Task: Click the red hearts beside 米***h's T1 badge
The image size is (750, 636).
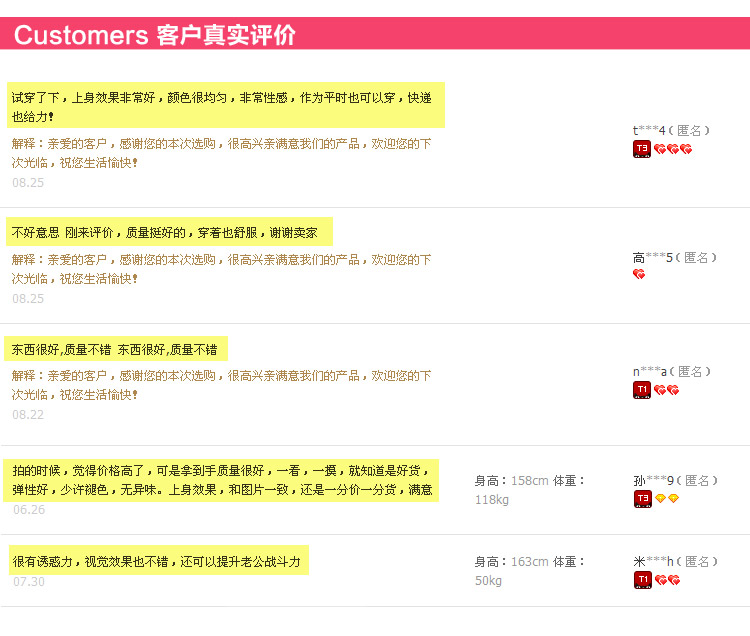Action: pos(667,580)
